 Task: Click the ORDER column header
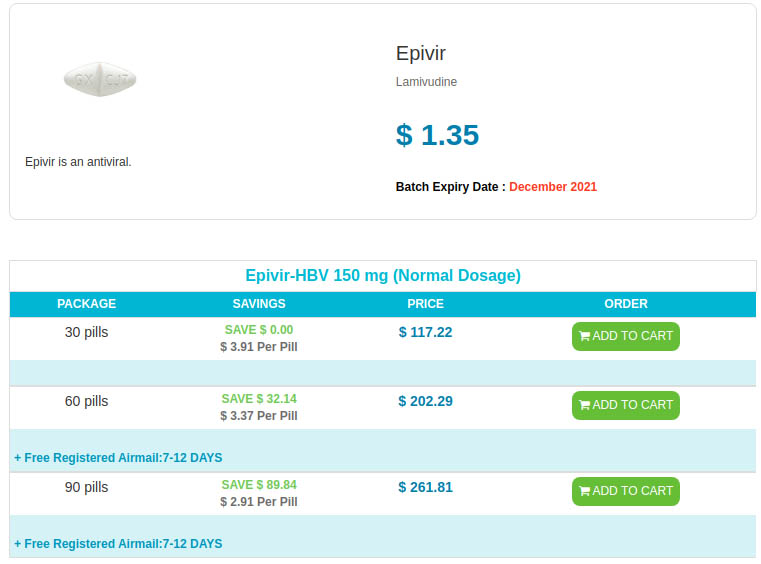pos(626,304)
